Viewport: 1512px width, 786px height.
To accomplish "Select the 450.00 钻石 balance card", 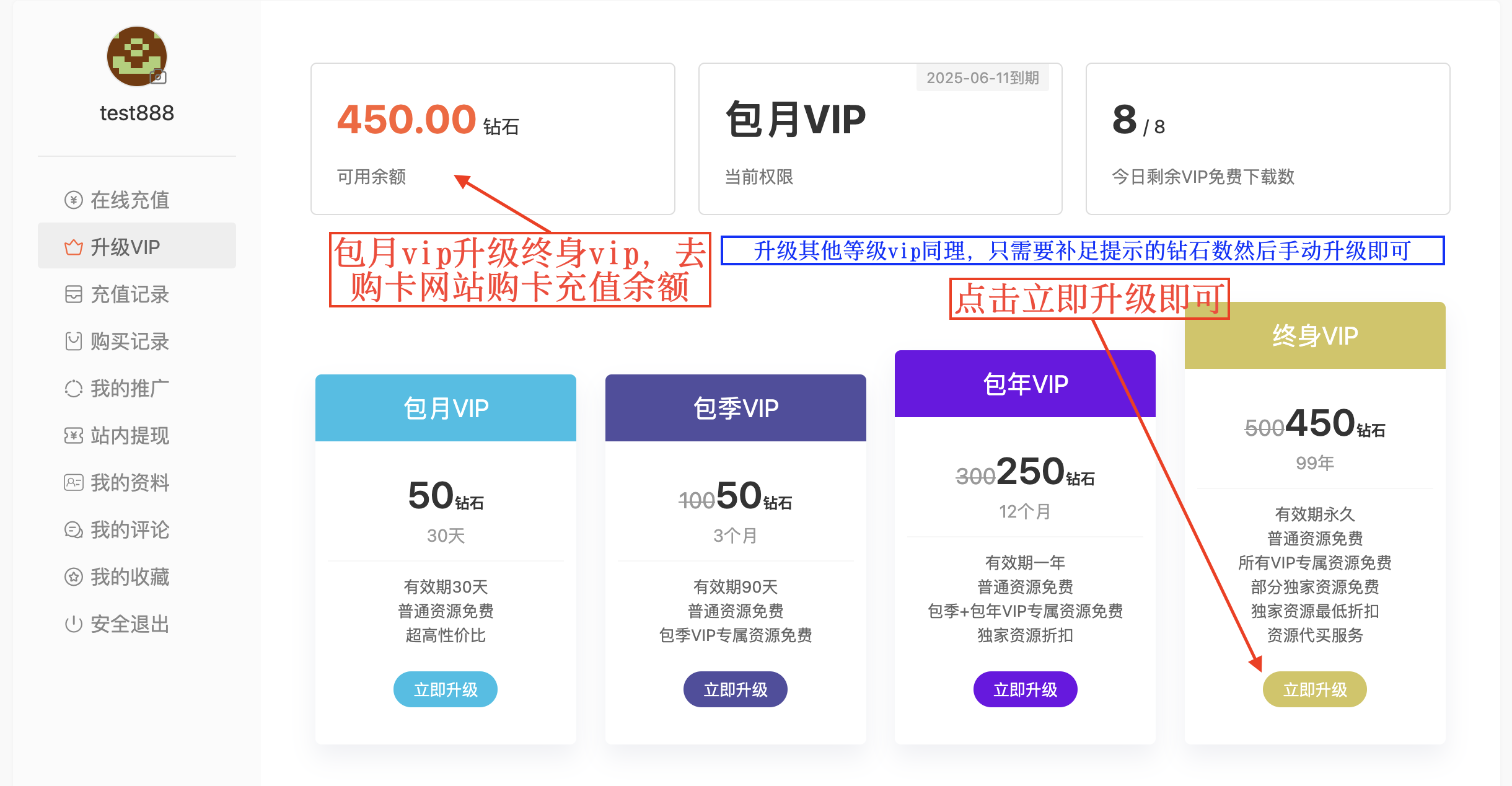I will pos(493,139).
